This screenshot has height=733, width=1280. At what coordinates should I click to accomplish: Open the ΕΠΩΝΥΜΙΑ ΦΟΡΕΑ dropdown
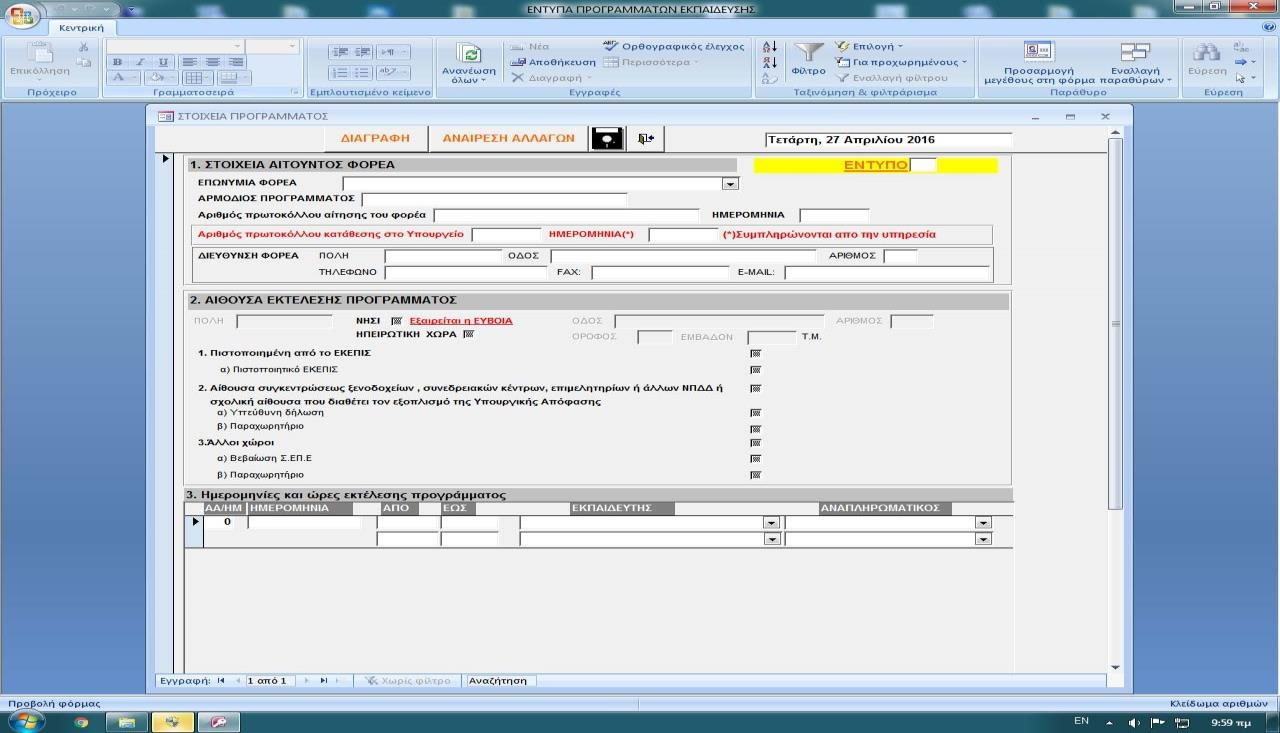point(730,183)
